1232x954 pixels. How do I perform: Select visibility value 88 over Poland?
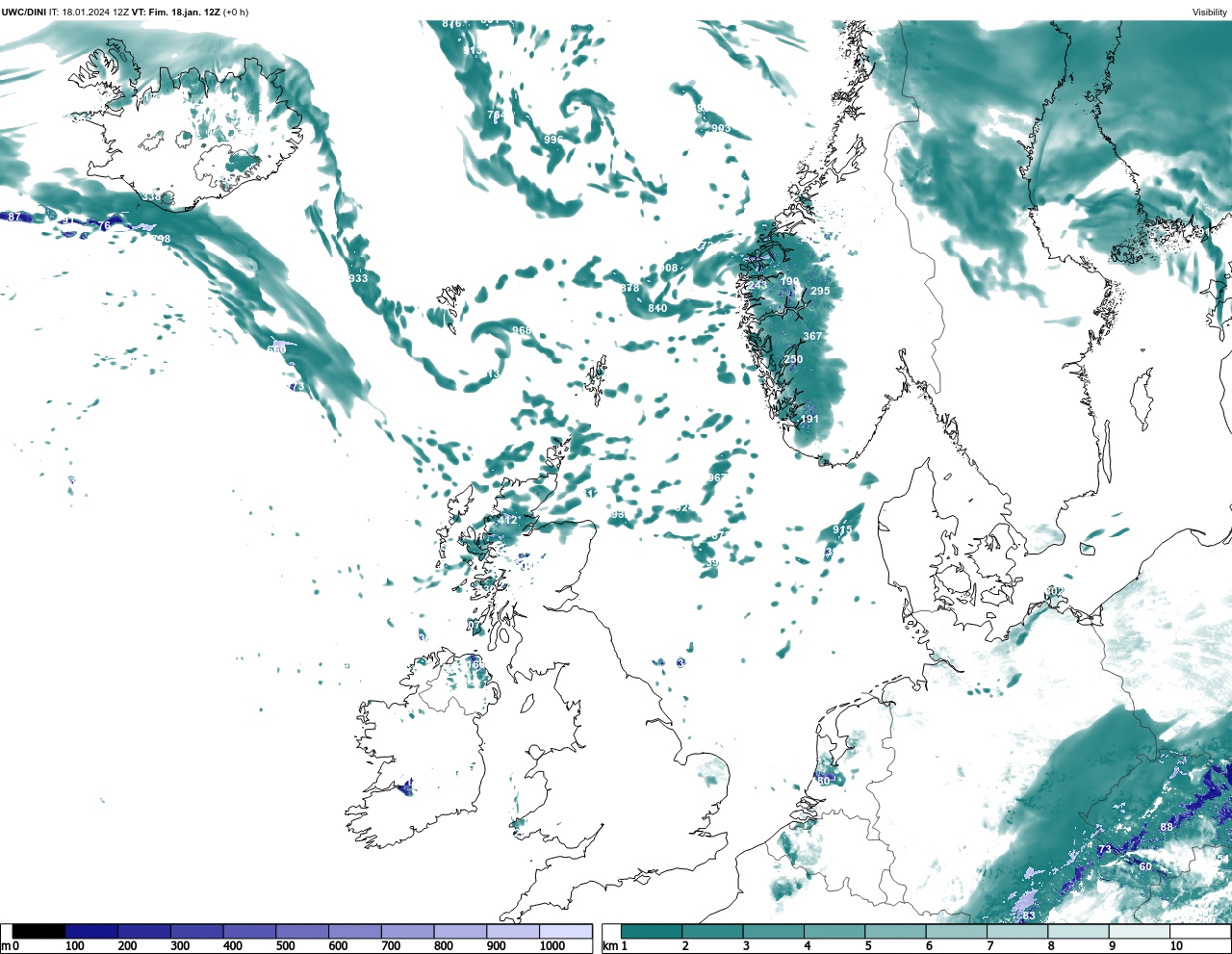tap(1167, 827)
